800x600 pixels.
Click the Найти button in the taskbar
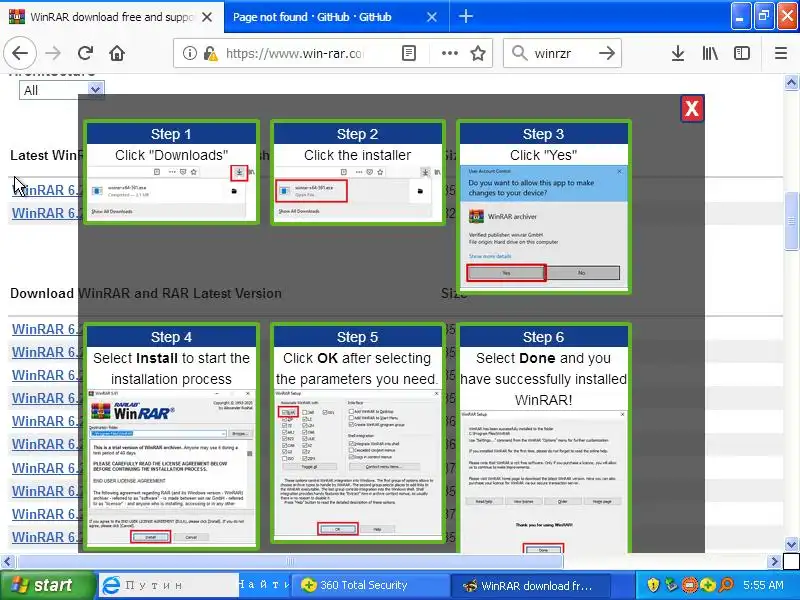point(264,585)
